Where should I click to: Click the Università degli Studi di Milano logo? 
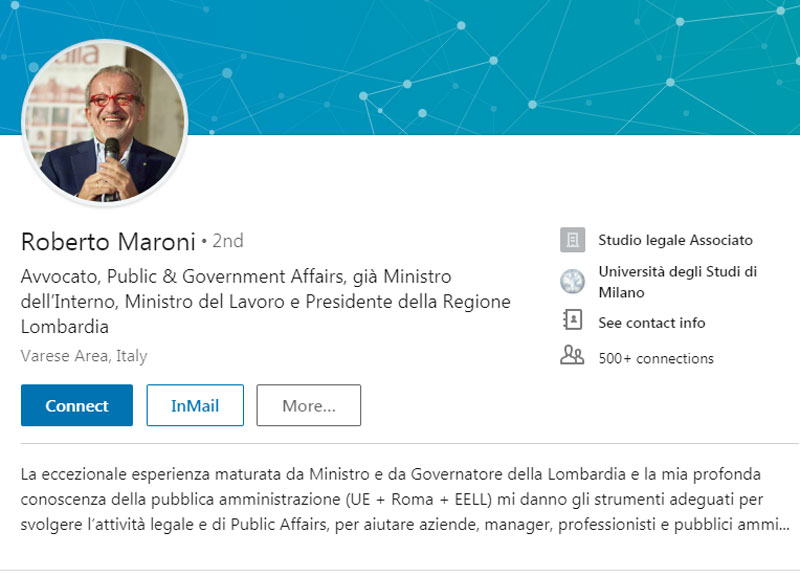(572, 282)
